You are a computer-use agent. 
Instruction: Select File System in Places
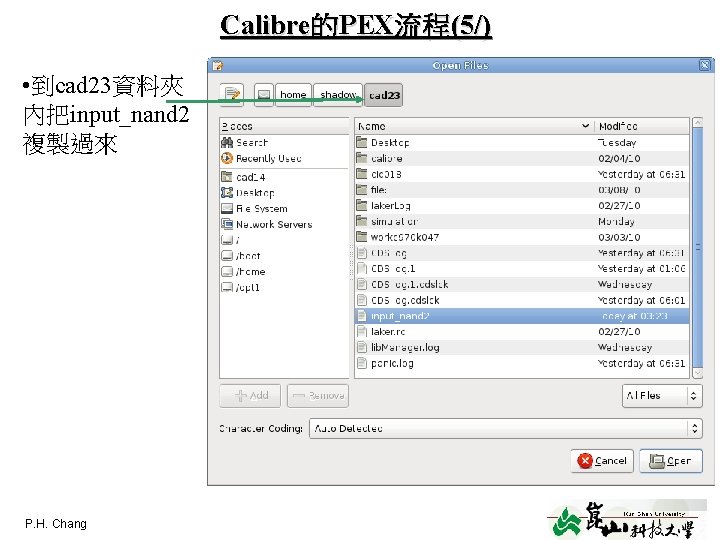284,209
